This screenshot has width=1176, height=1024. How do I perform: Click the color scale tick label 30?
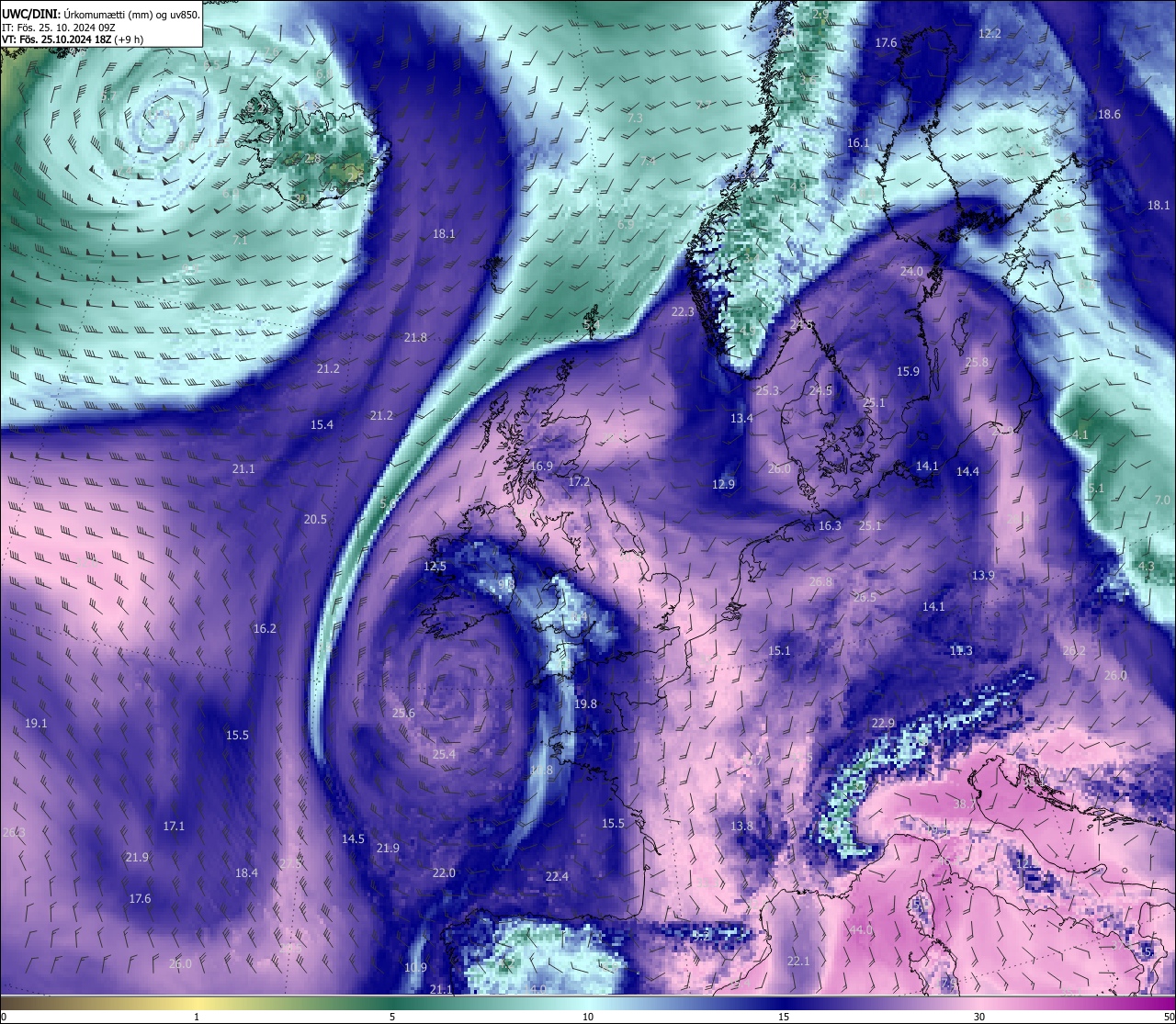coord(979,1017)
